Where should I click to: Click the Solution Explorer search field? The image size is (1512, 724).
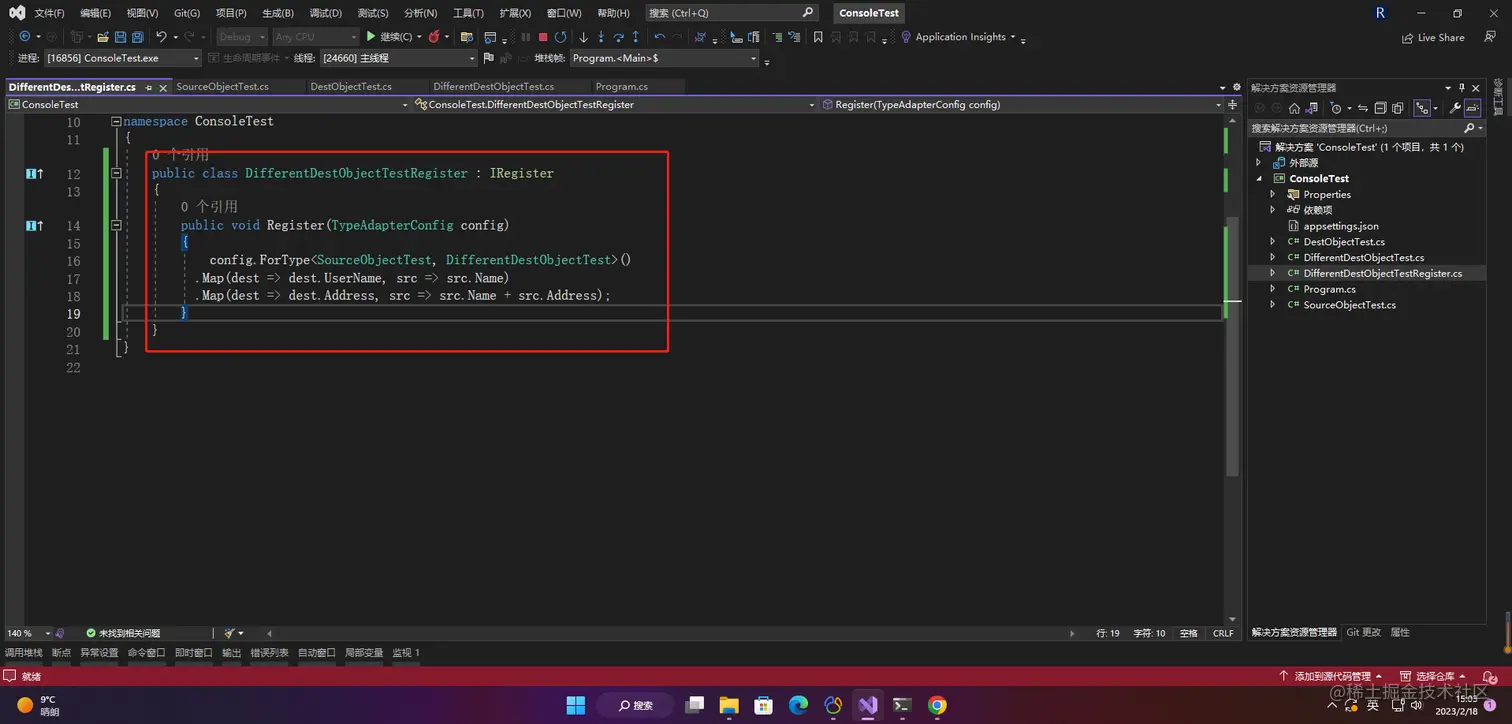(1367, 128)
